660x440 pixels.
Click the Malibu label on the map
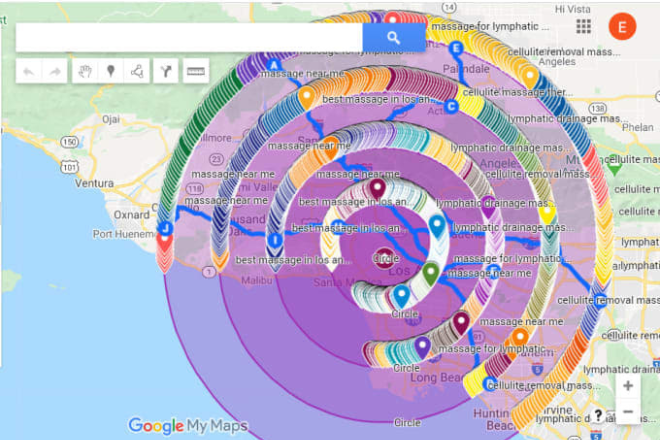pos(257,280)
